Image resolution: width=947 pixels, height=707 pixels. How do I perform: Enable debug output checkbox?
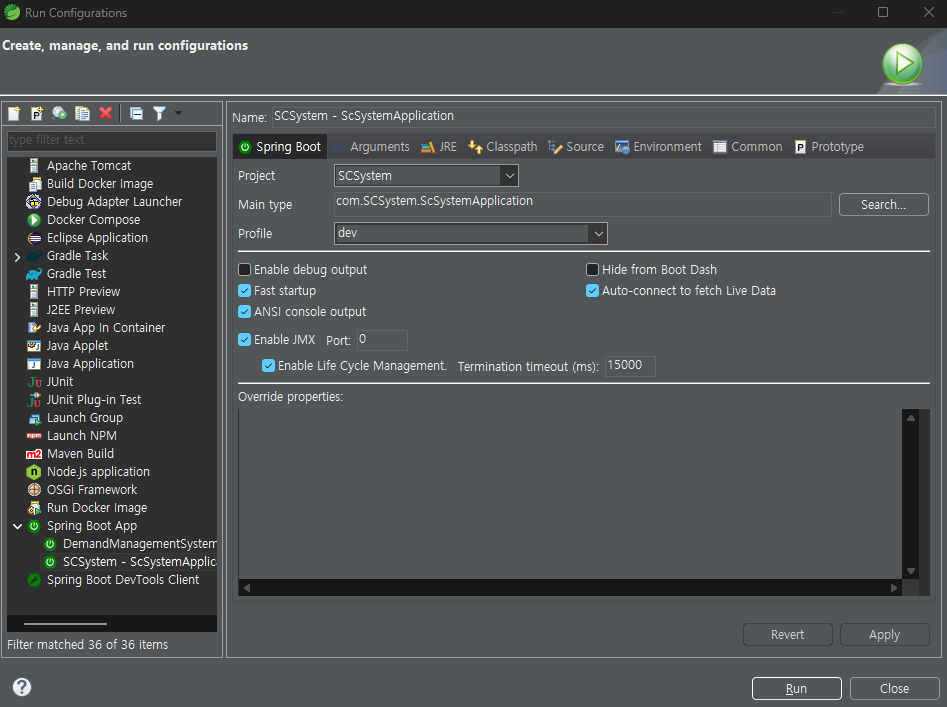coord(245,270)
